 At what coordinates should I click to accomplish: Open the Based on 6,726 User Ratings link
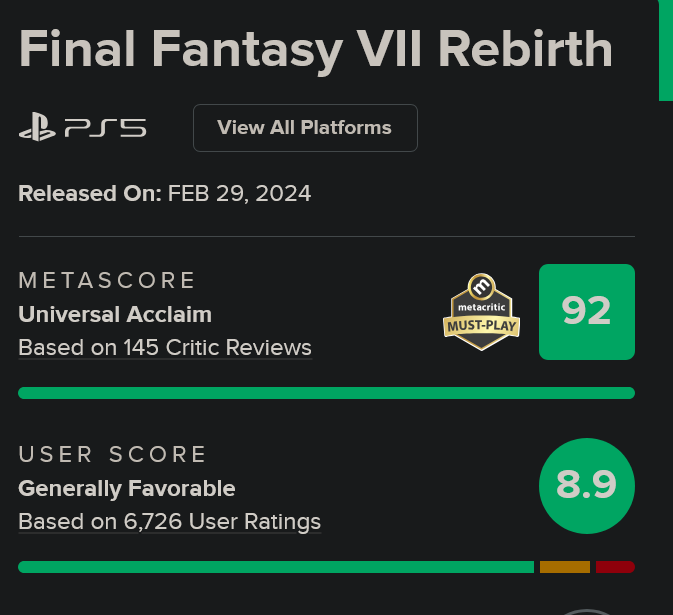tap(170, 522)
